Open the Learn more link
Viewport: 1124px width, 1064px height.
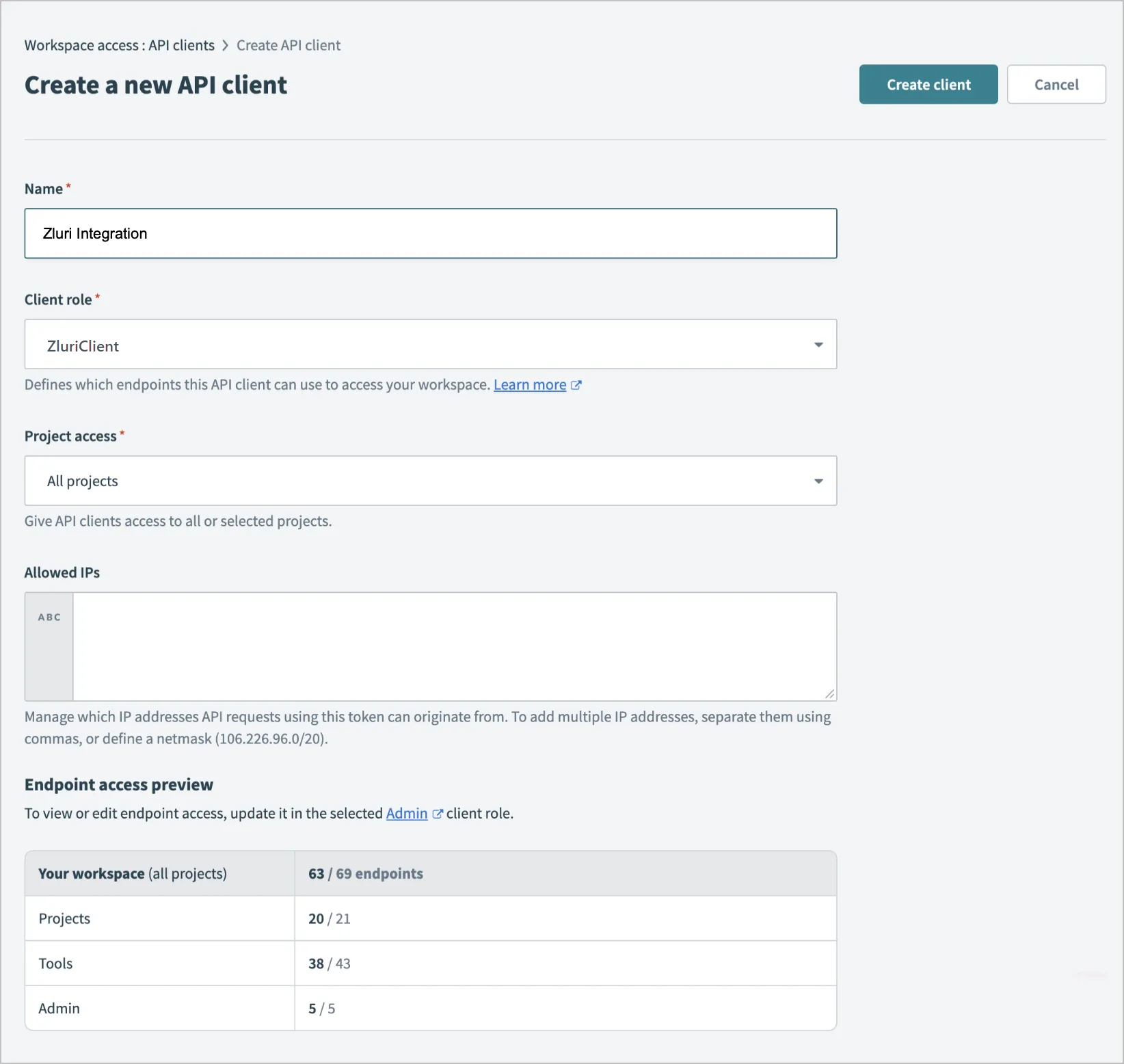tap(530, 385)
